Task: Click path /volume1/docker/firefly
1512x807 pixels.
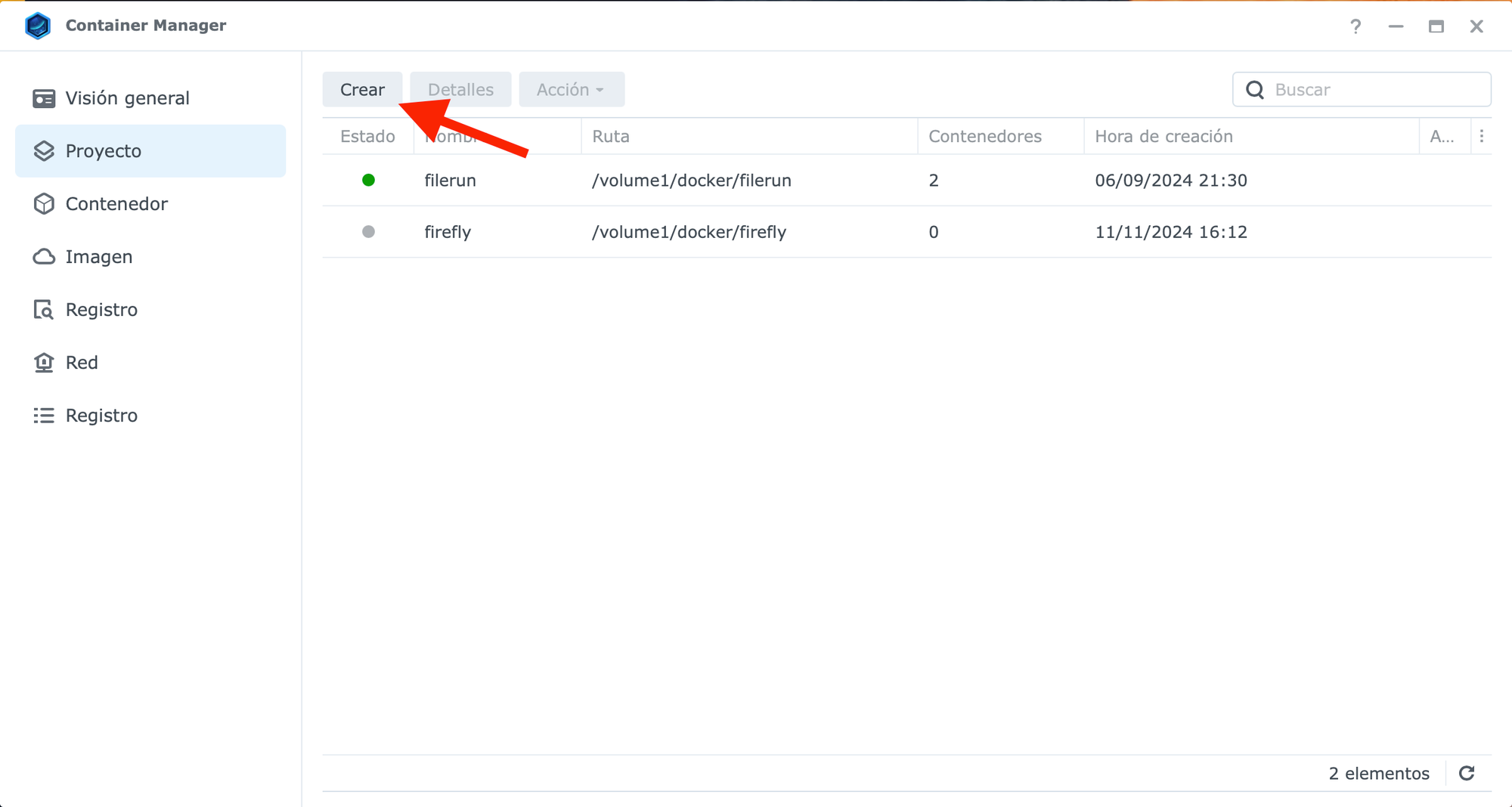Action: point(689,232)
